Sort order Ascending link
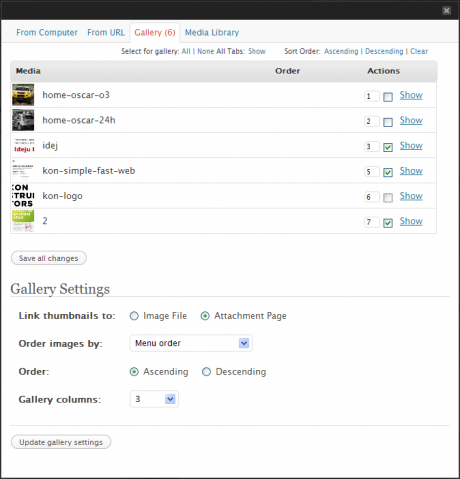Viewport: 460px width, 479px height. (x=341, y=51)
